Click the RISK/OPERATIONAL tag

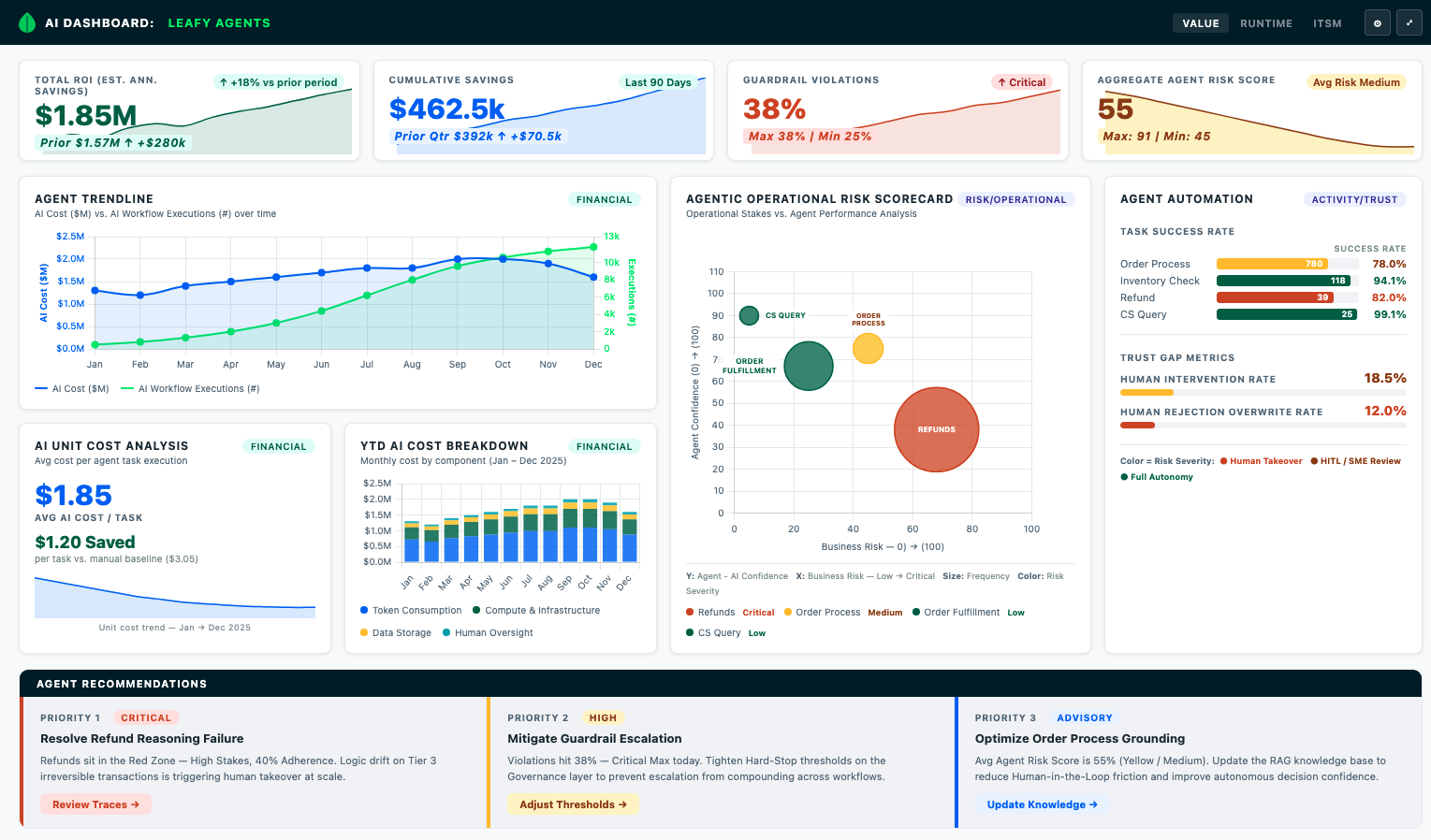coord(1015,199)
